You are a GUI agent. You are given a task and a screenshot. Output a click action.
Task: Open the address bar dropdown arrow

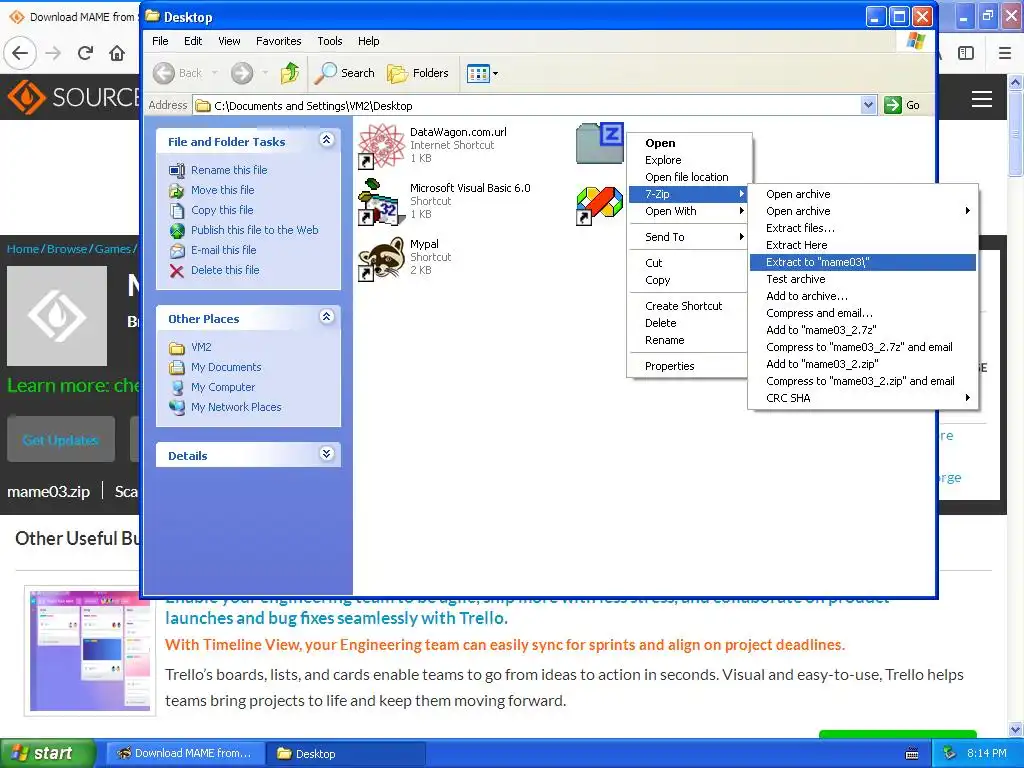pos(868,105)
